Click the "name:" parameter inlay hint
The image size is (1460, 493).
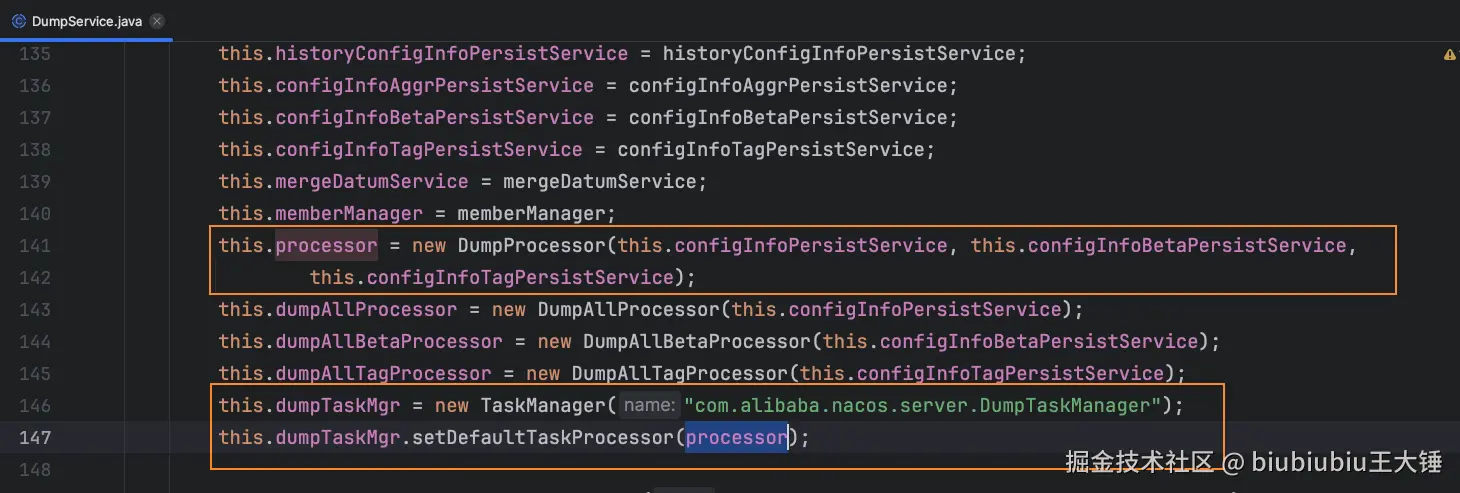[x=649, y=406]
